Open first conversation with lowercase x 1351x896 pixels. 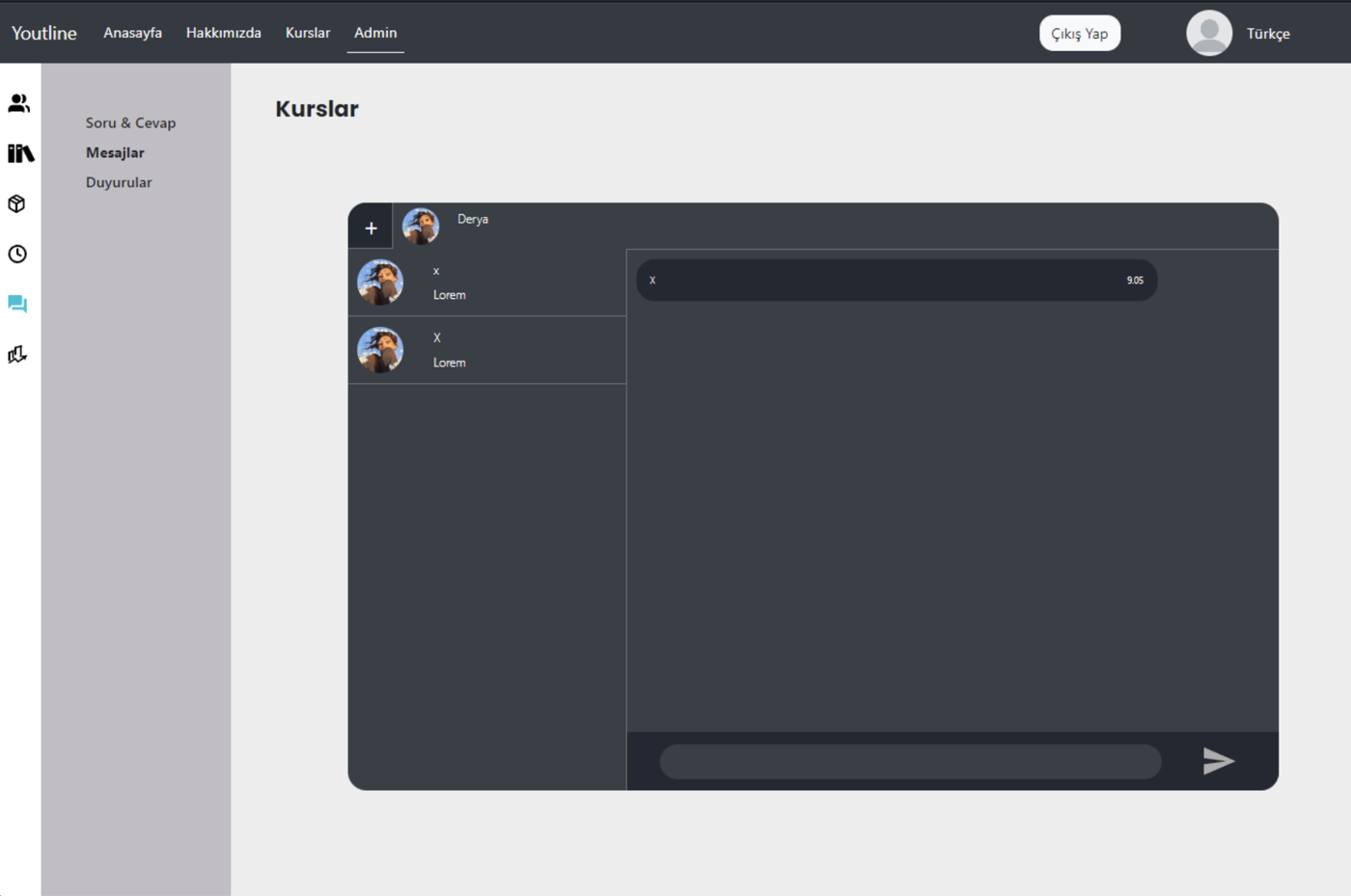tap(487, 283)
